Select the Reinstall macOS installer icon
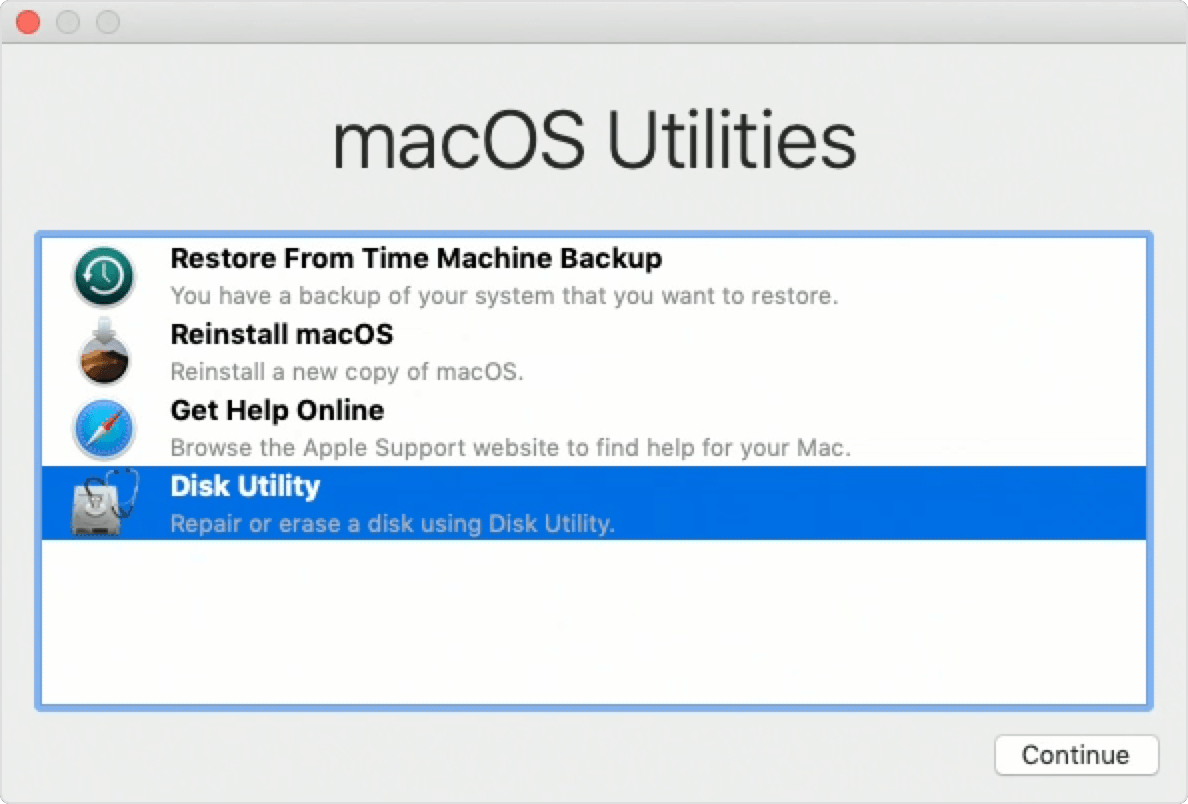Screen dimensions: 1188x804 click(x=104, y=352)
